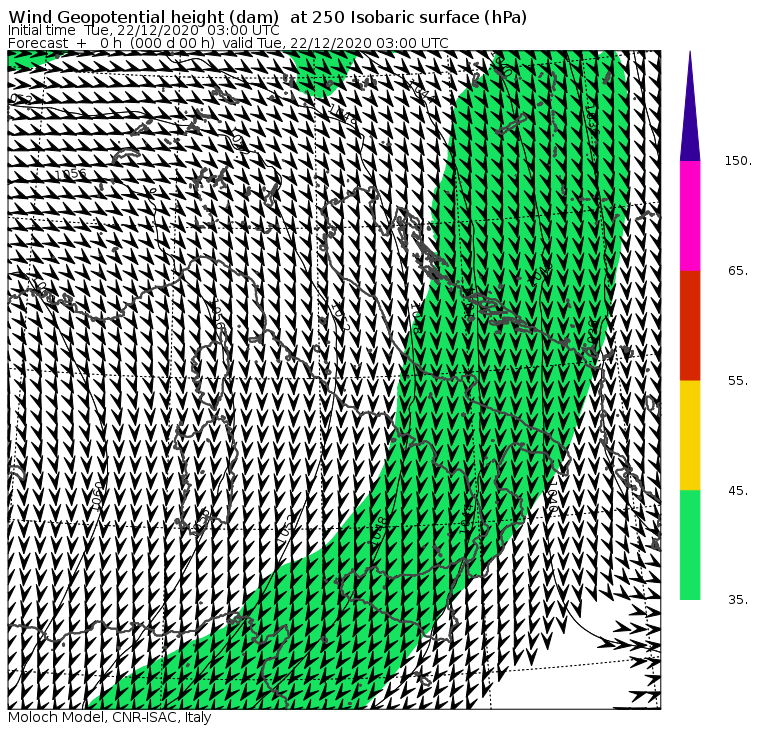Click the red 55–65 color band in legend
Image resolution: width=760 pixels, height=731 pixels.
tap(690, 325)
